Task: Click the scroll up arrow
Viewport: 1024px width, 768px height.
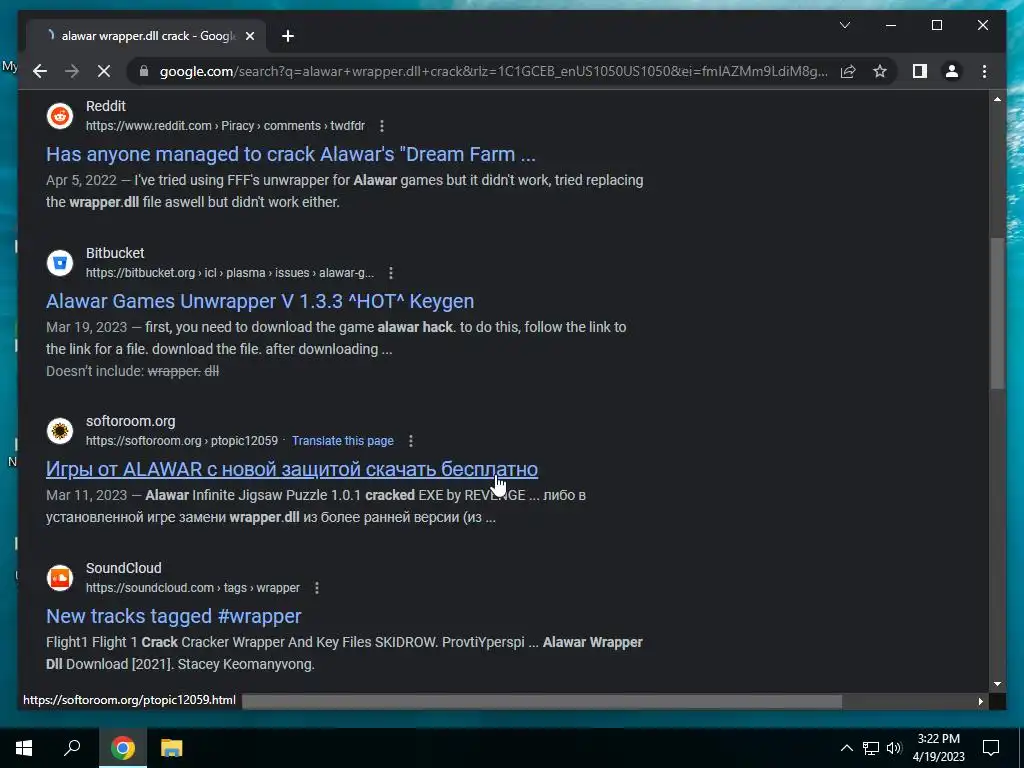Action: [997, 99]
